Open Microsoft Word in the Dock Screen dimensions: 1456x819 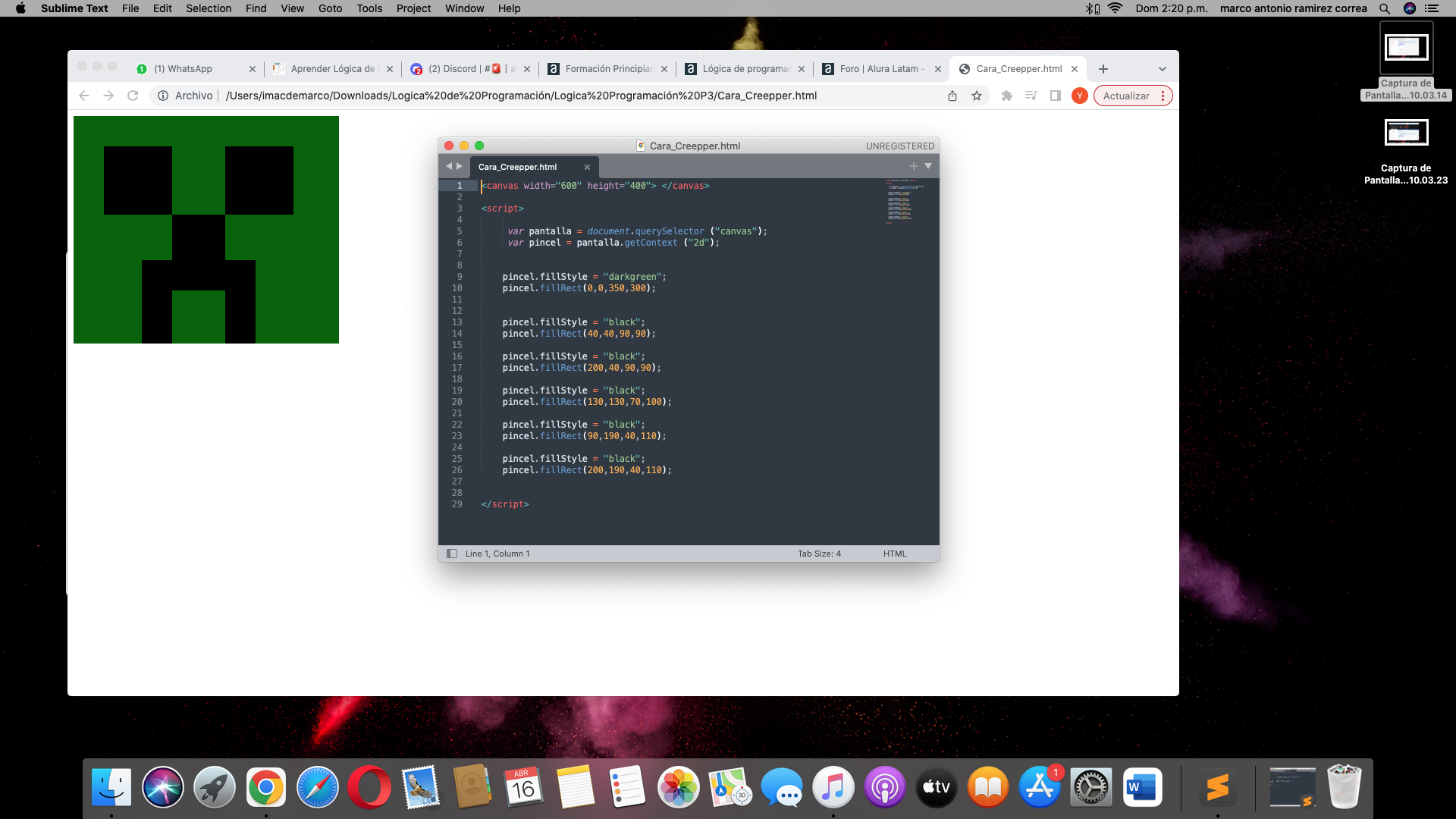click(1143, 788)
